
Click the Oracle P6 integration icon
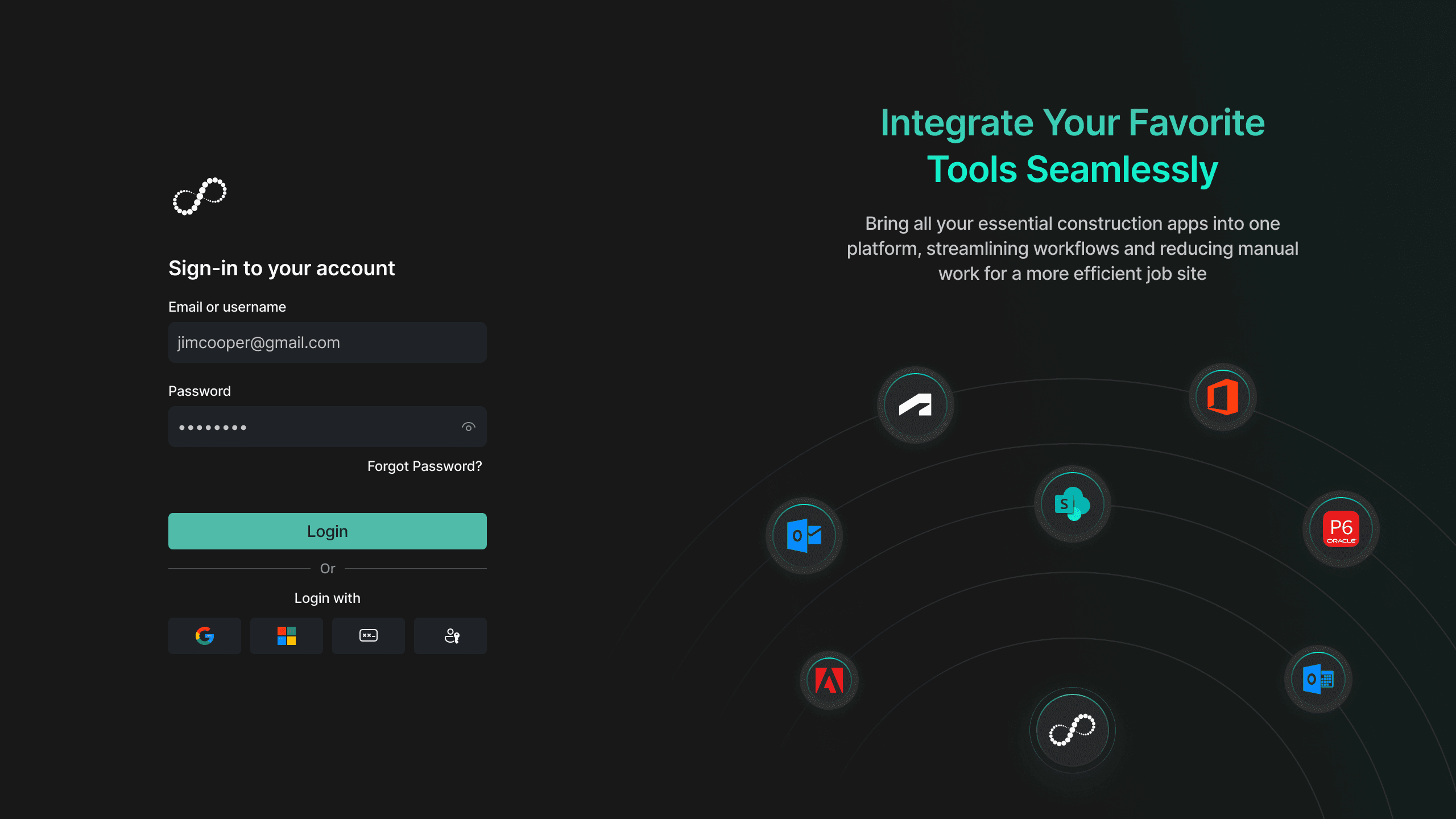coord(1341,529)
